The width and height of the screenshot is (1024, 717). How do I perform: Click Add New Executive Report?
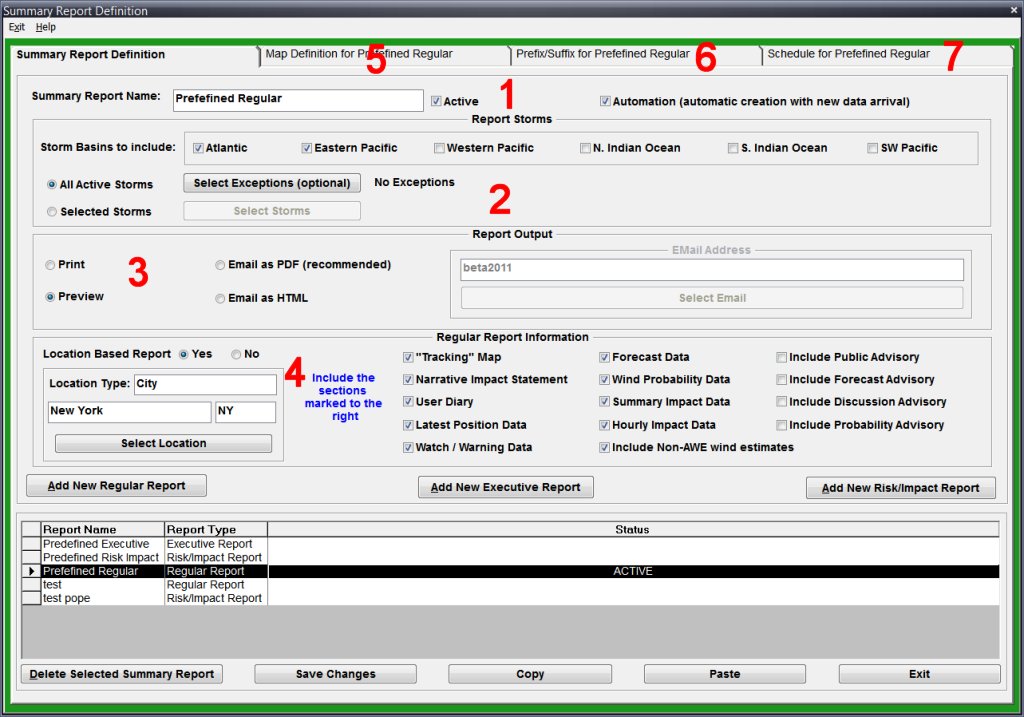[505, 487]
